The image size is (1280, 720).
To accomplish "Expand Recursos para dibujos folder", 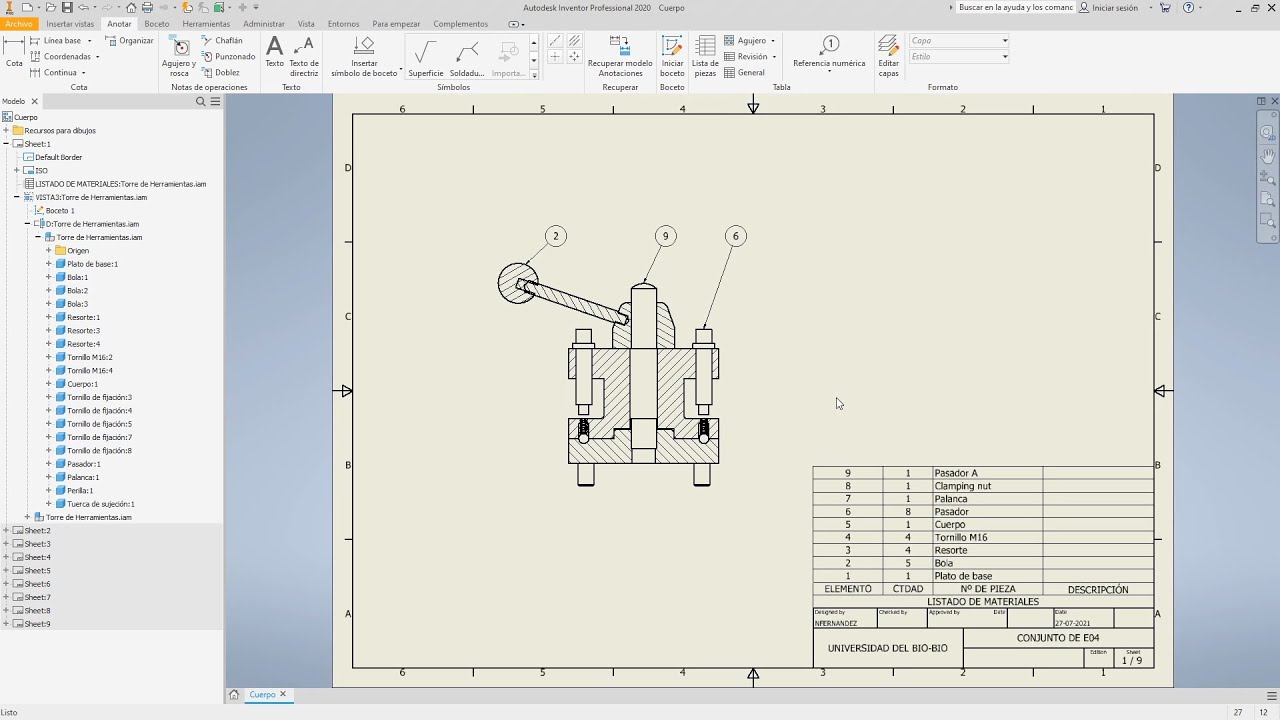I will click(x=6, y=131).
